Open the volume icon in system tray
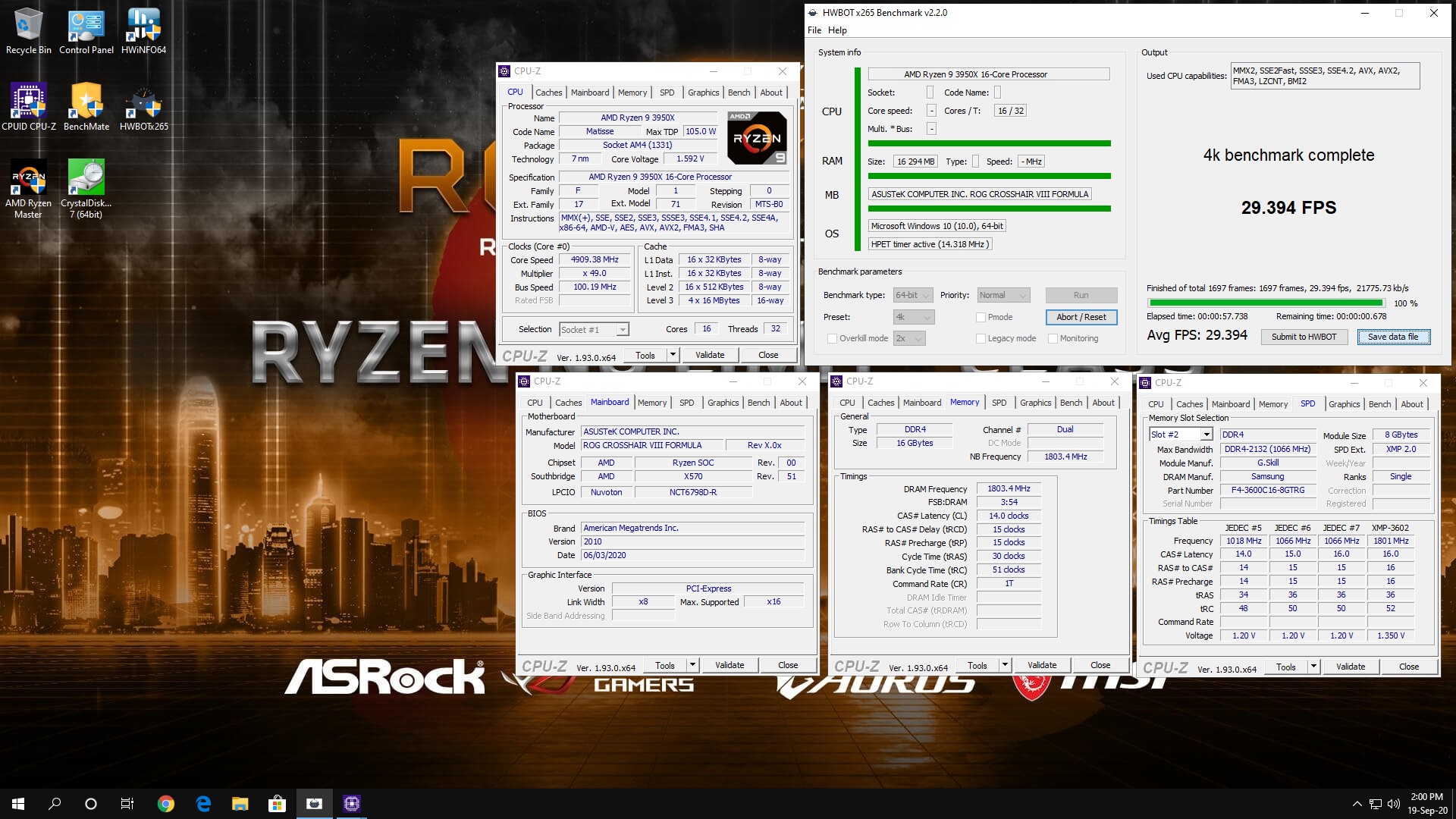Image resolution: width=1456 pixels, height=819 pixels. [x=1394, y=804]
